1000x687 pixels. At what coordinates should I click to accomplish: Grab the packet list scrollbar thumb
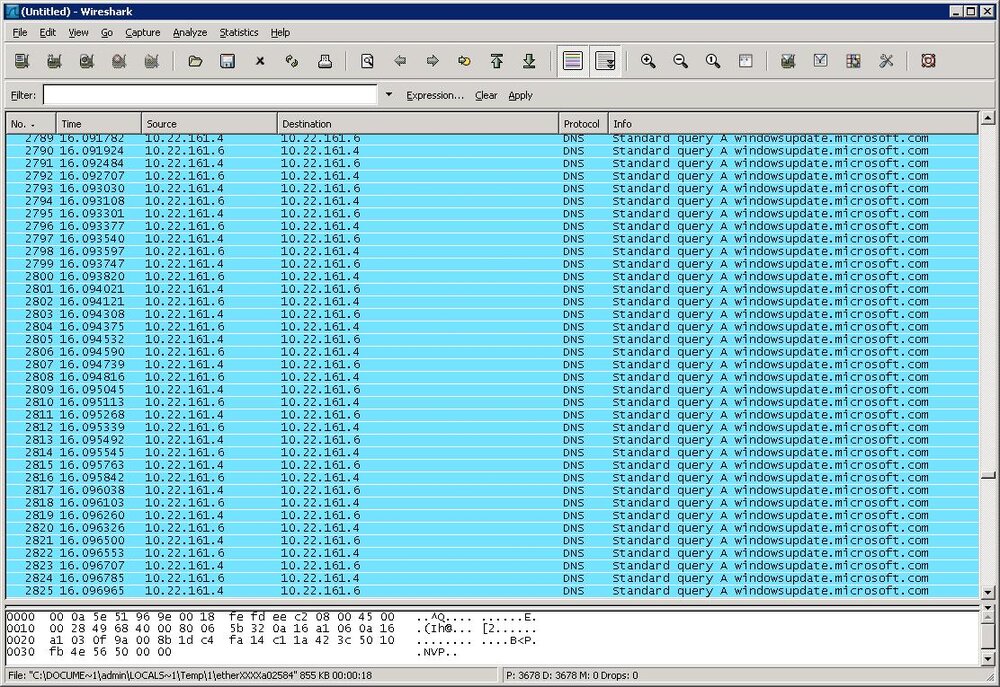coord(987,475)
